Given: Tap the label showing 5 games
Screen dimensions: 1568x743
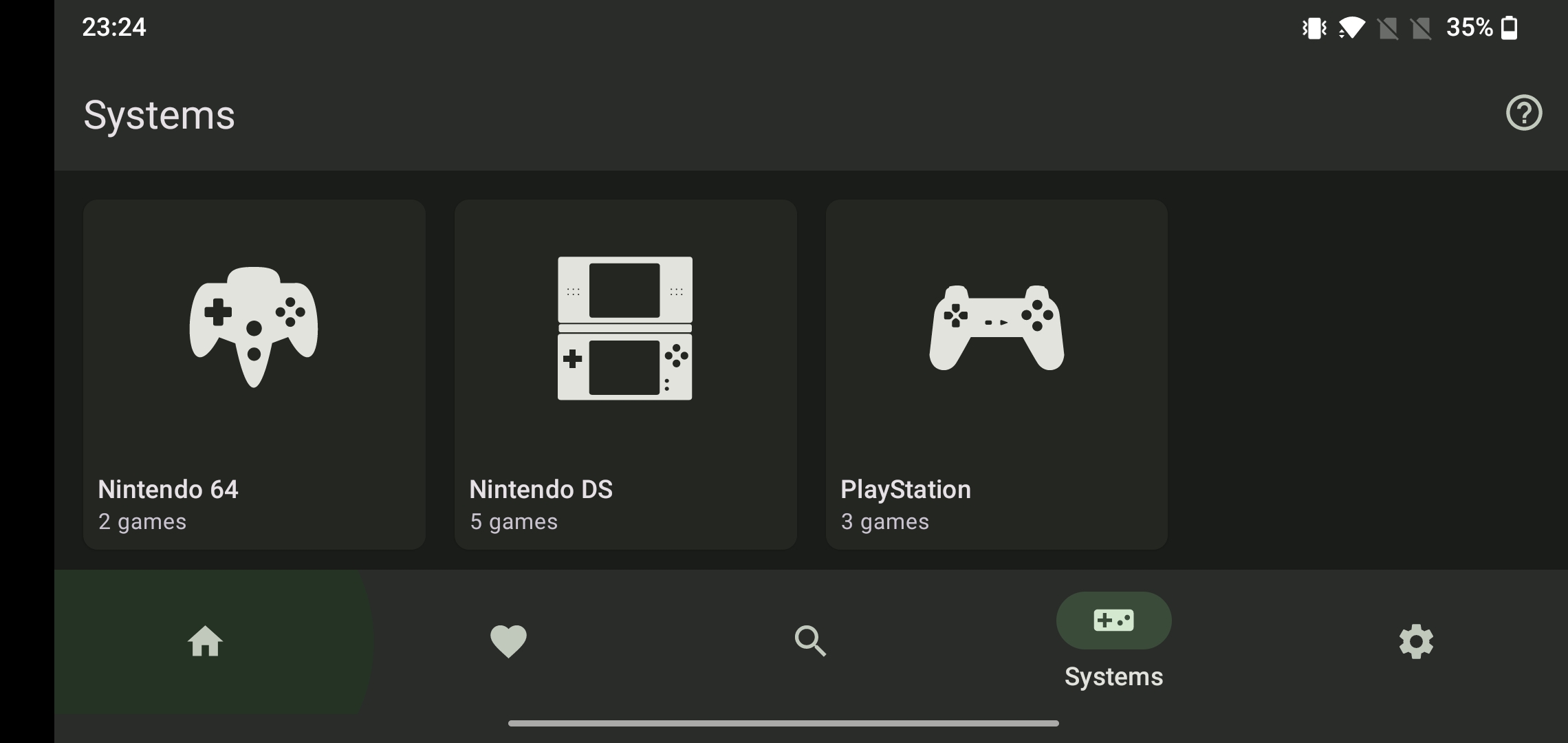Looking at the screenshot, I should (513, 521).
